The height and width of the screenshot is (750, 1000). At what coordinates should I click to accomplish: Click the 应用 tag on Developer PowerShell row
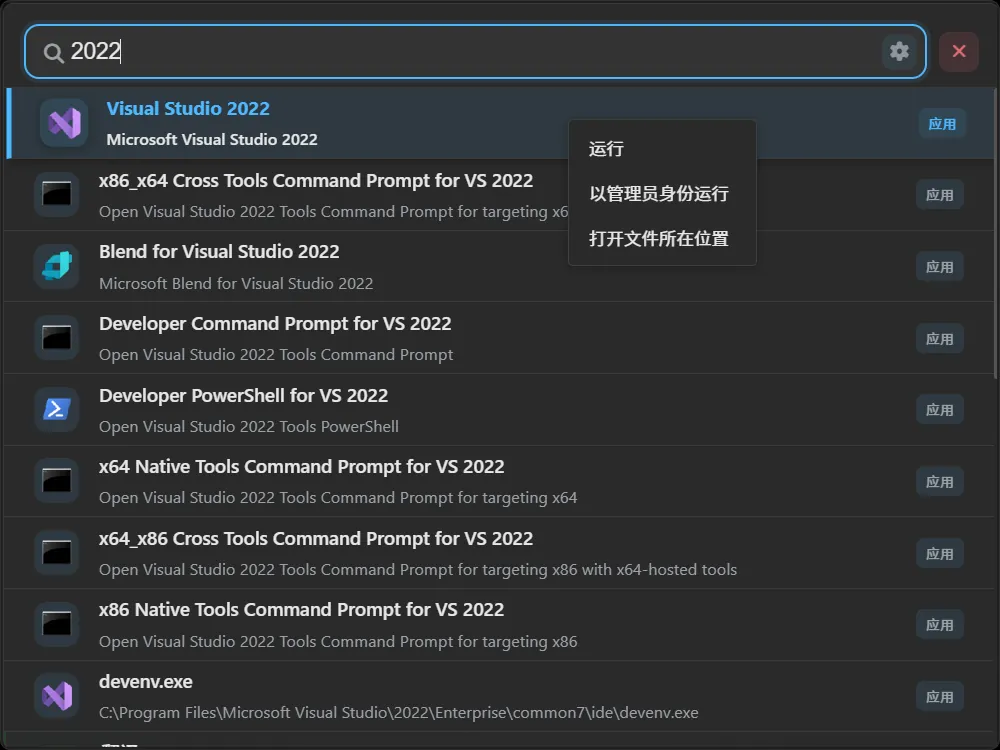click(939, 409)
